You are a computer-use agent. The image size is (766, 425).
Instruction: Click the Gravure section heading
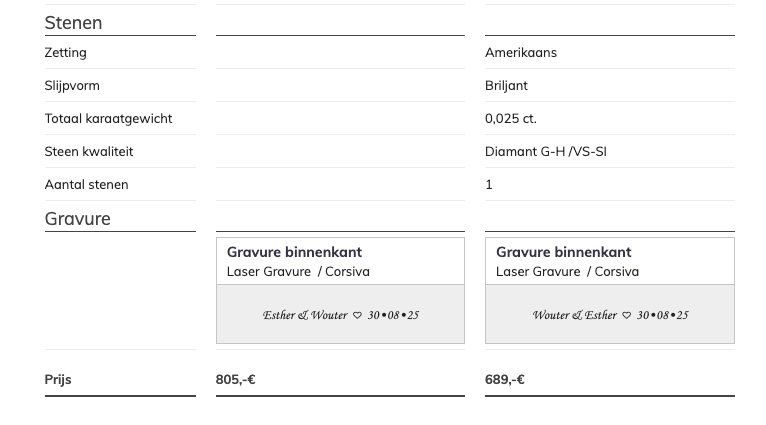[x=77, y=218]
